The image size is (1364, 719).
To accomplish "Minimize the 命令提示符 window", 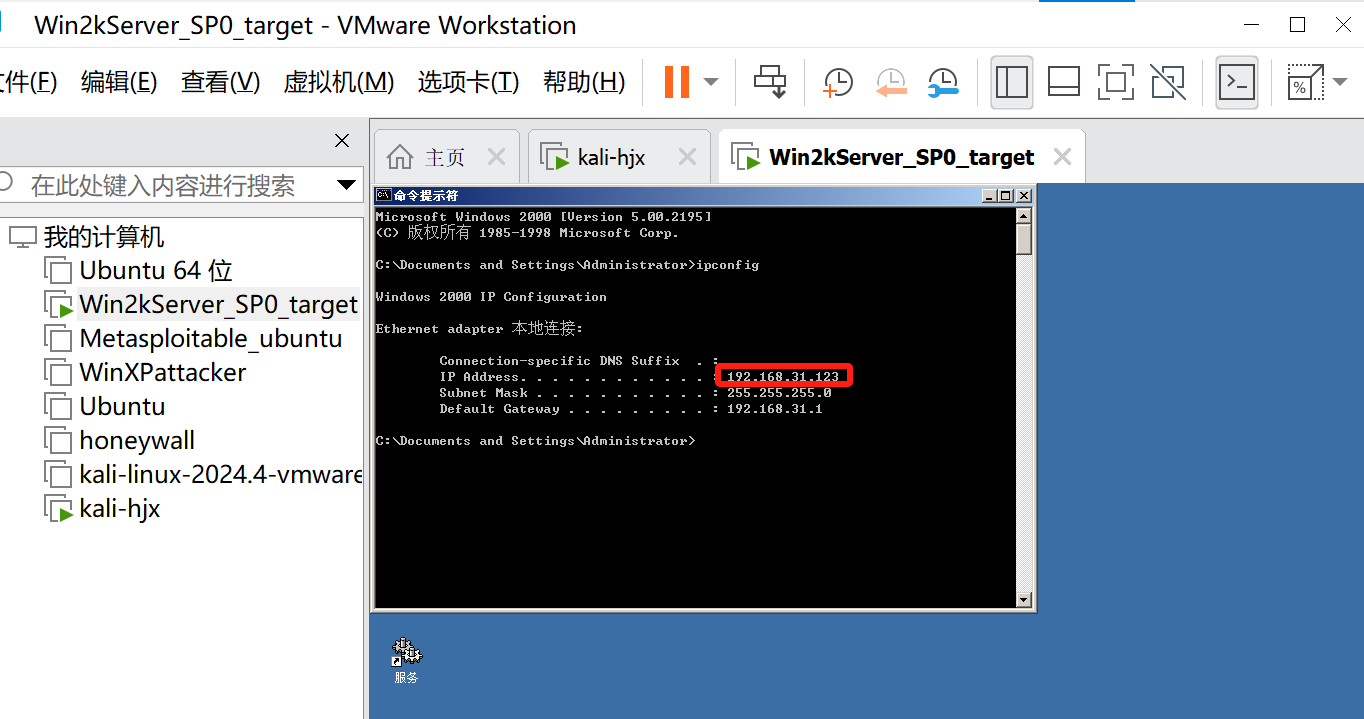I will 990,196.
